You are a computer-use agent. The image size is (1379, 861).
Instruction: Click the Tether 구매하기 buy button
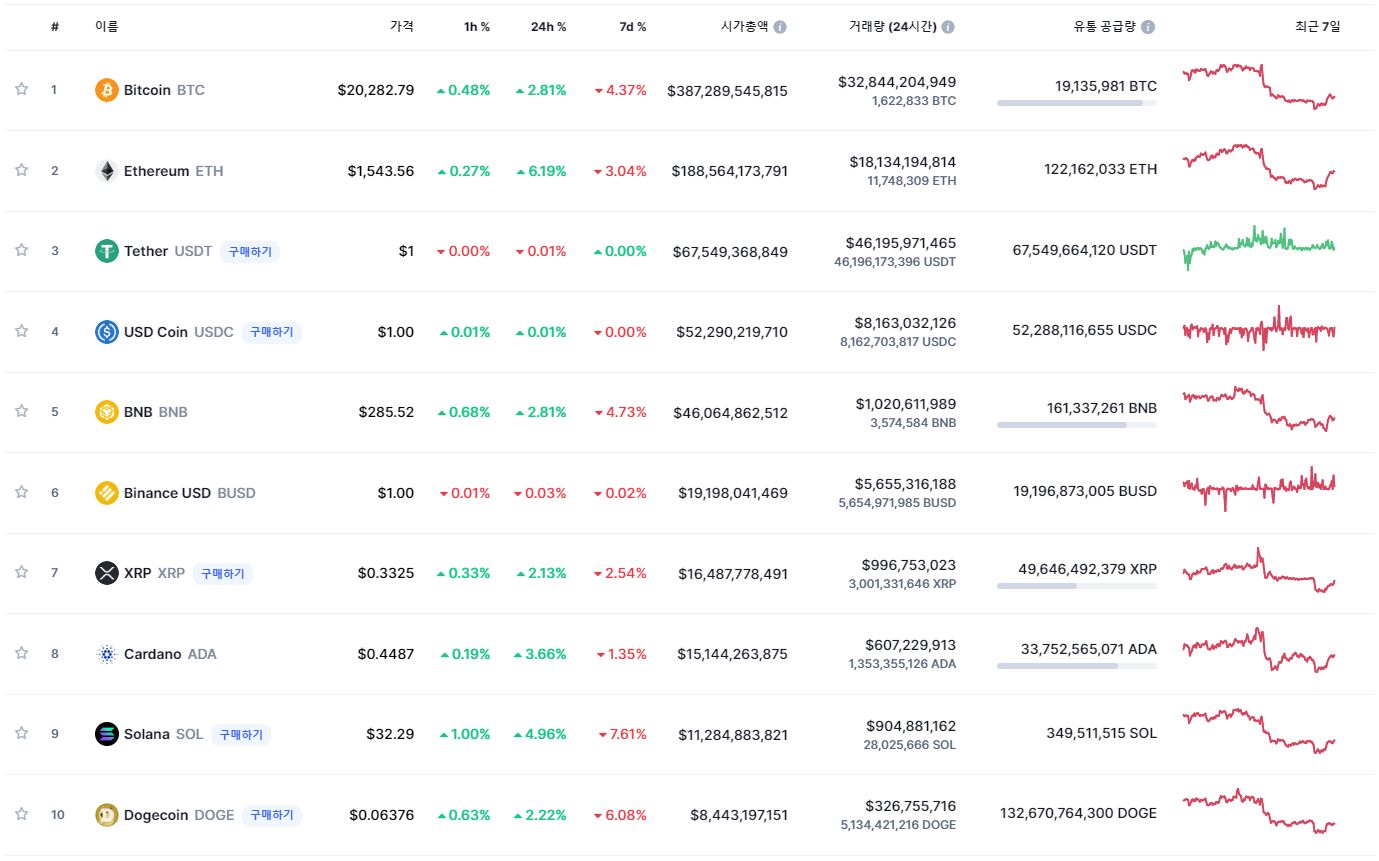[x=250, y=251]
